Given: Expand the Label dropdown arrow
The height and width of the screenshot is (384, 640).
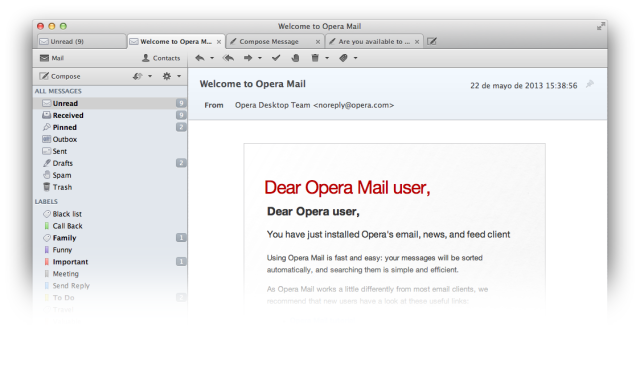Looking at the screenshot, I should [356, 58].
